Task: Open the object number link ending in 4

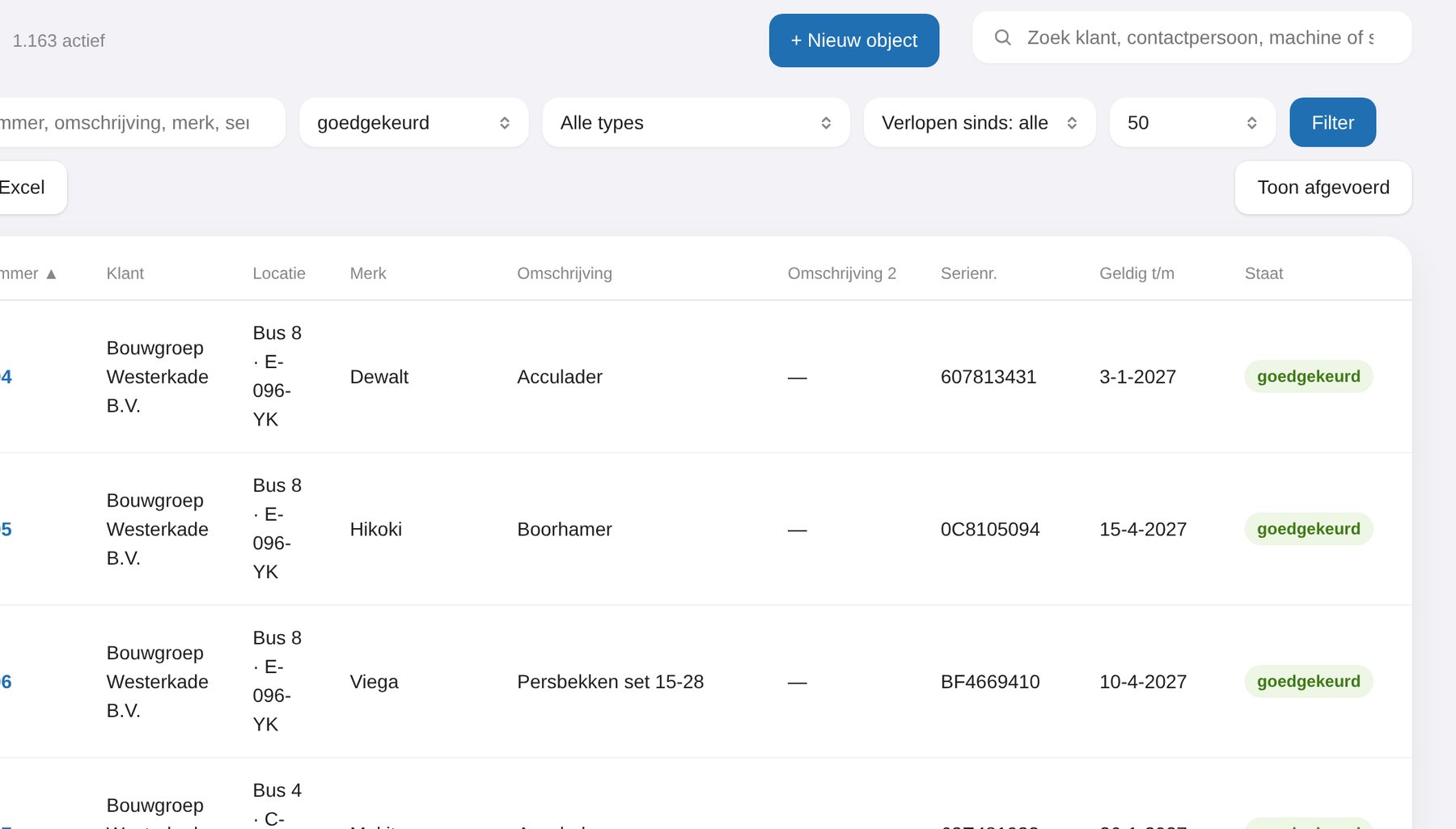Action: 6,377
